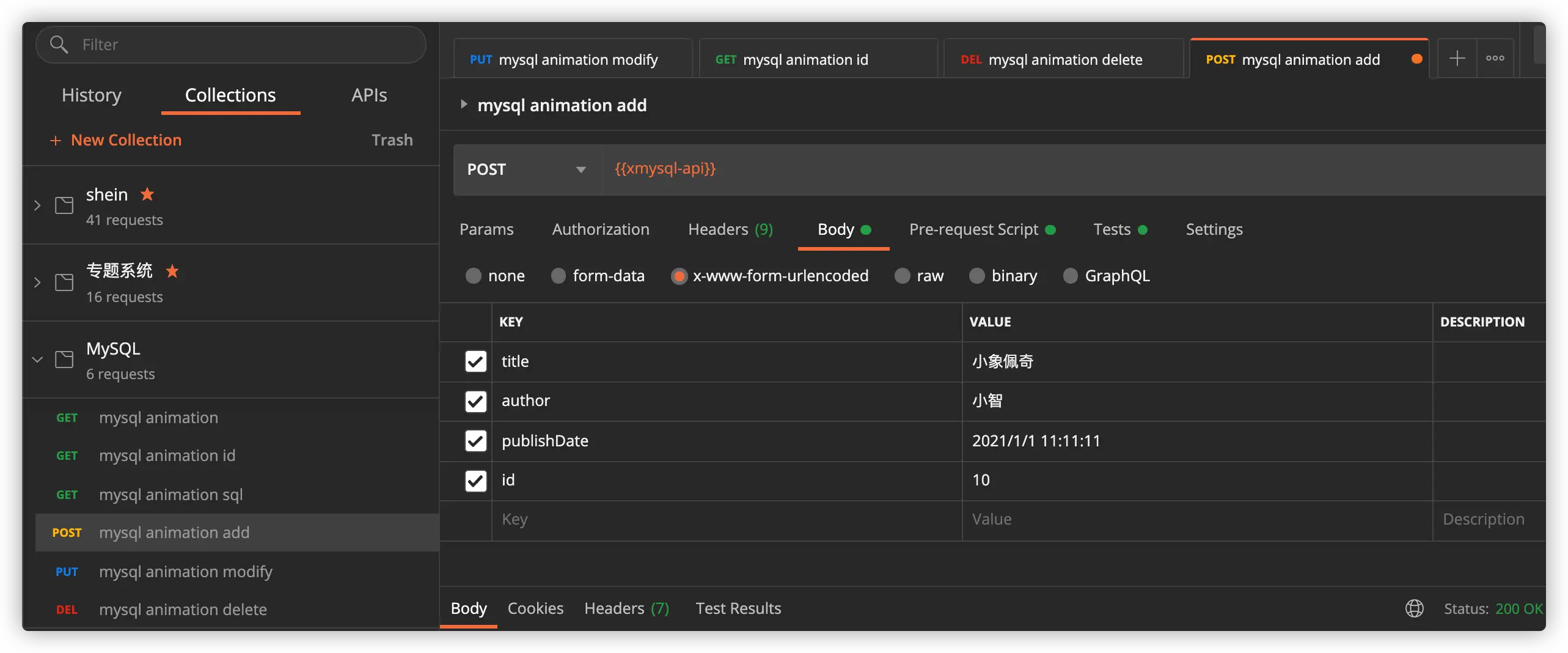Unstar the shein collection

[x=147, y=194]
